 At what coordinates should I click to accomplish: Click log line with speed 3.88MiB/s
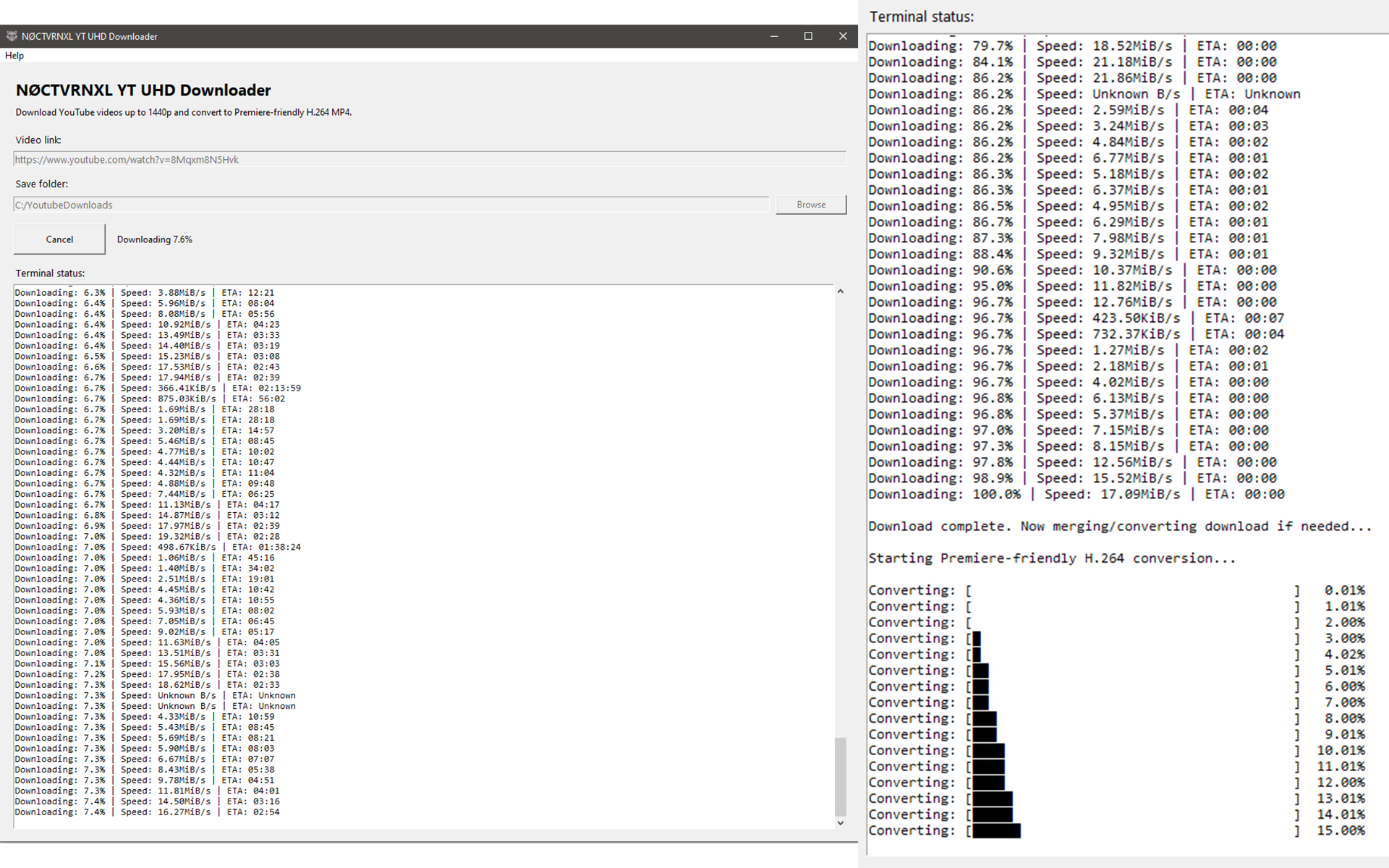click(145, 293)
